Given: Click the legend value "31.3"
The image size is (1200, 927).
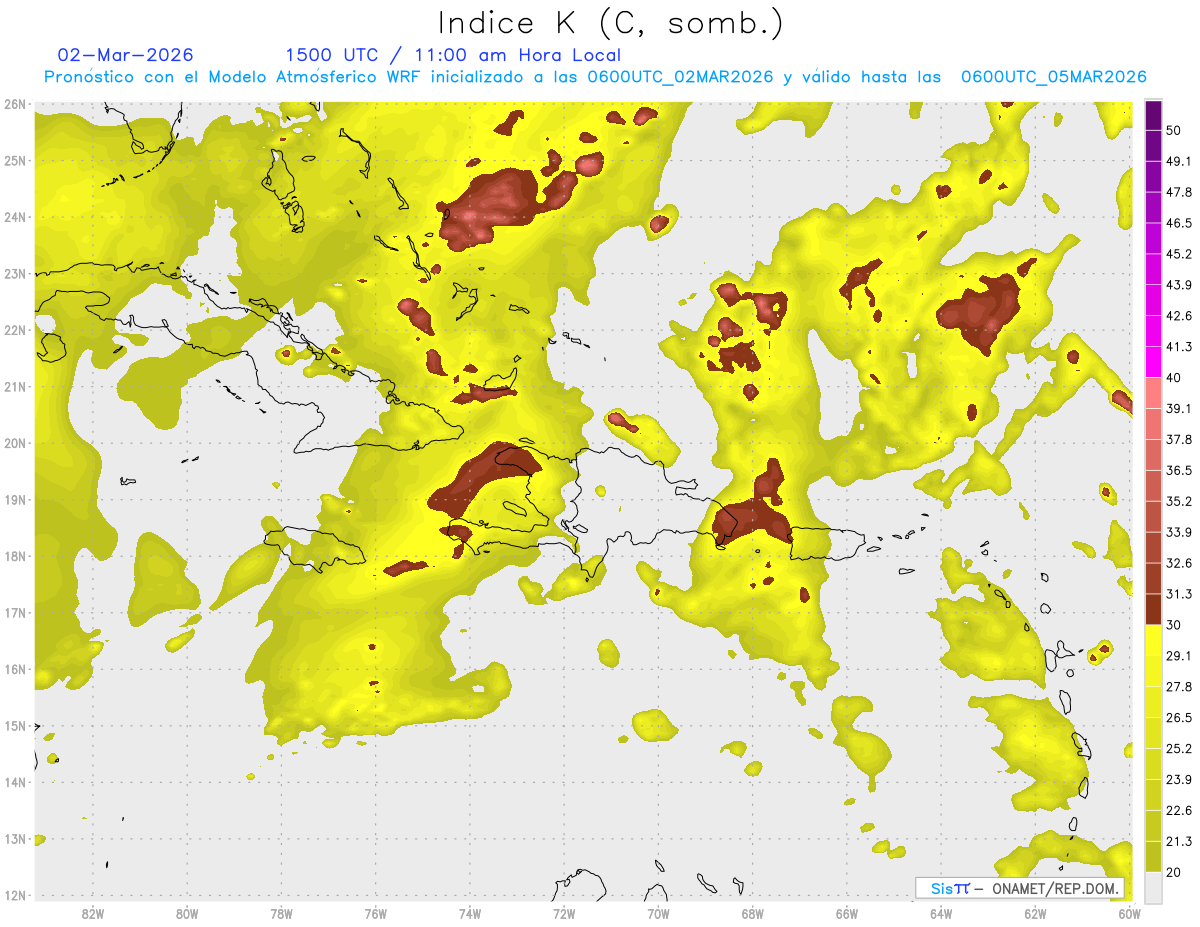Looking at the screenshot, I should pyautogui.click(x=1179, y=594).
